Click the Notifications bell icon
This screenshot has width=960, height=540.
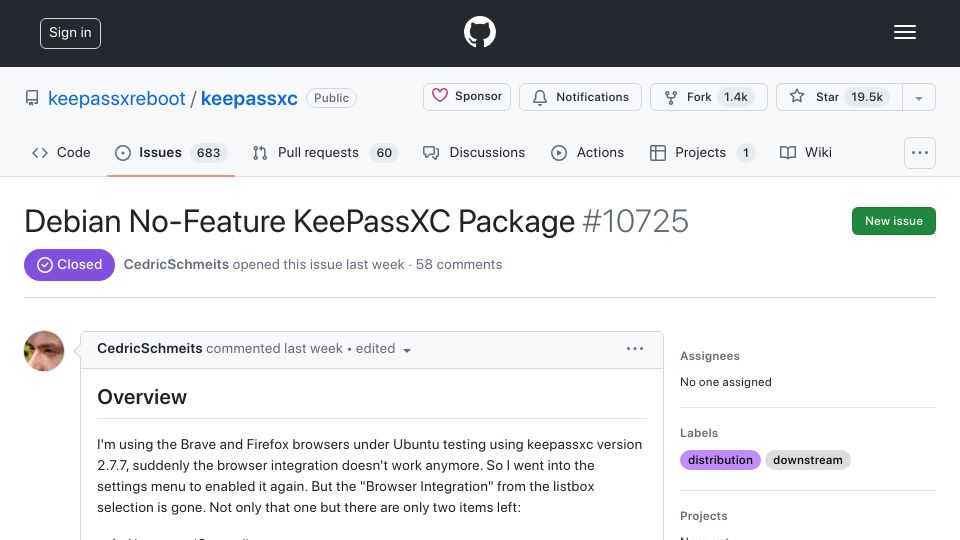539,97
